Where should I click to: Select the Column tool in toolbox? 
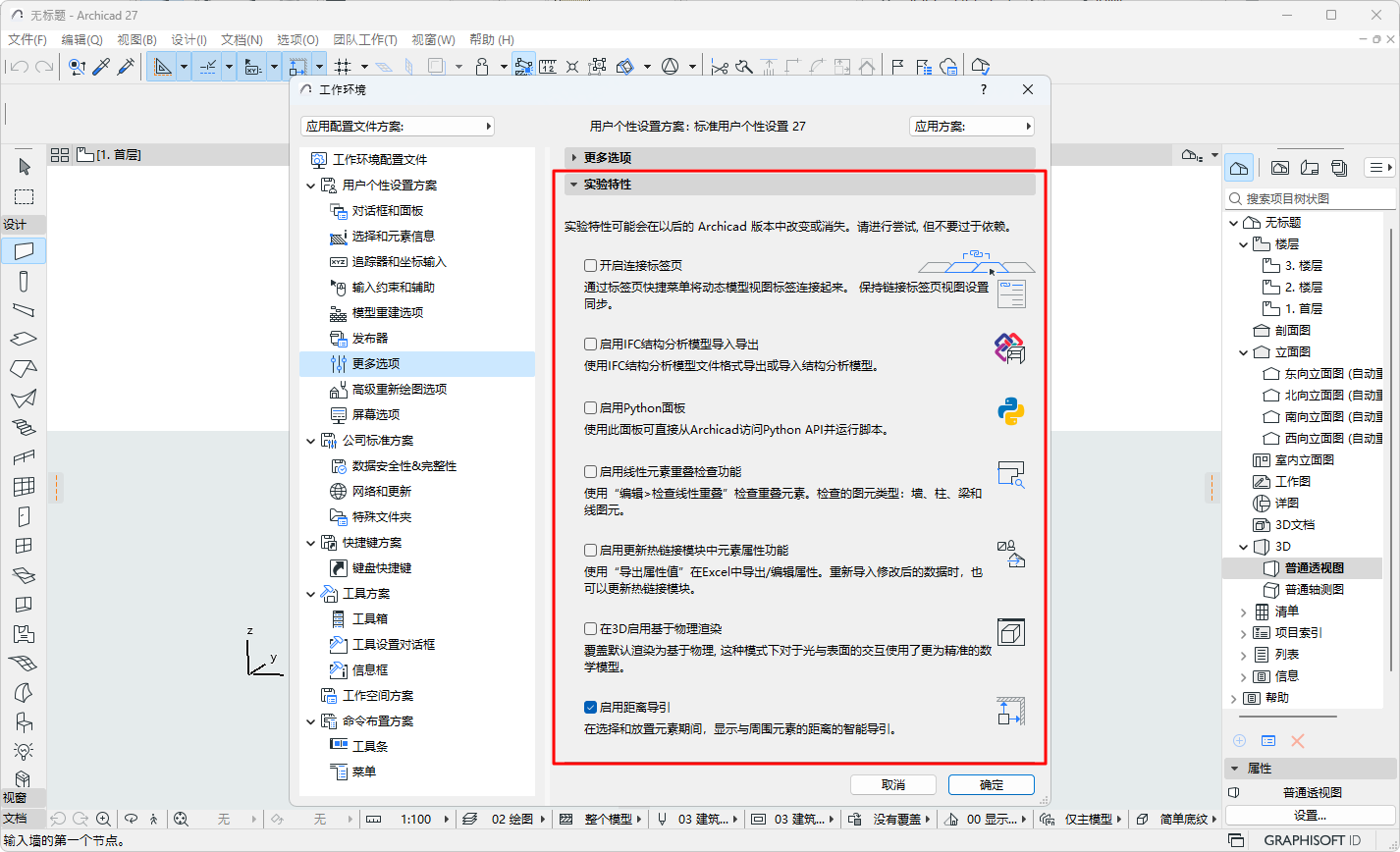click(25, 282)
